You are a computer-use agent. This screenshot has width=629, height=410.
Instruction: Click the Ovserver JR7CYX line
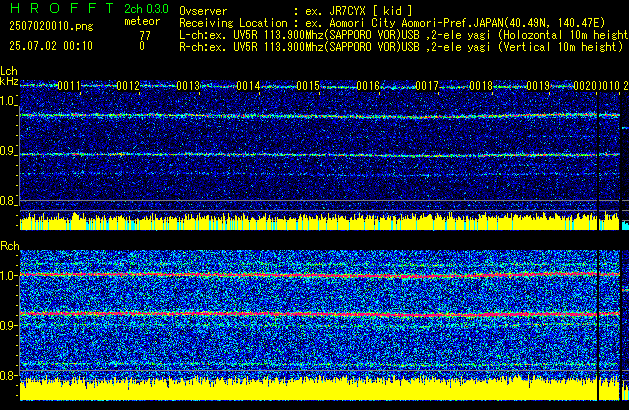296,11
